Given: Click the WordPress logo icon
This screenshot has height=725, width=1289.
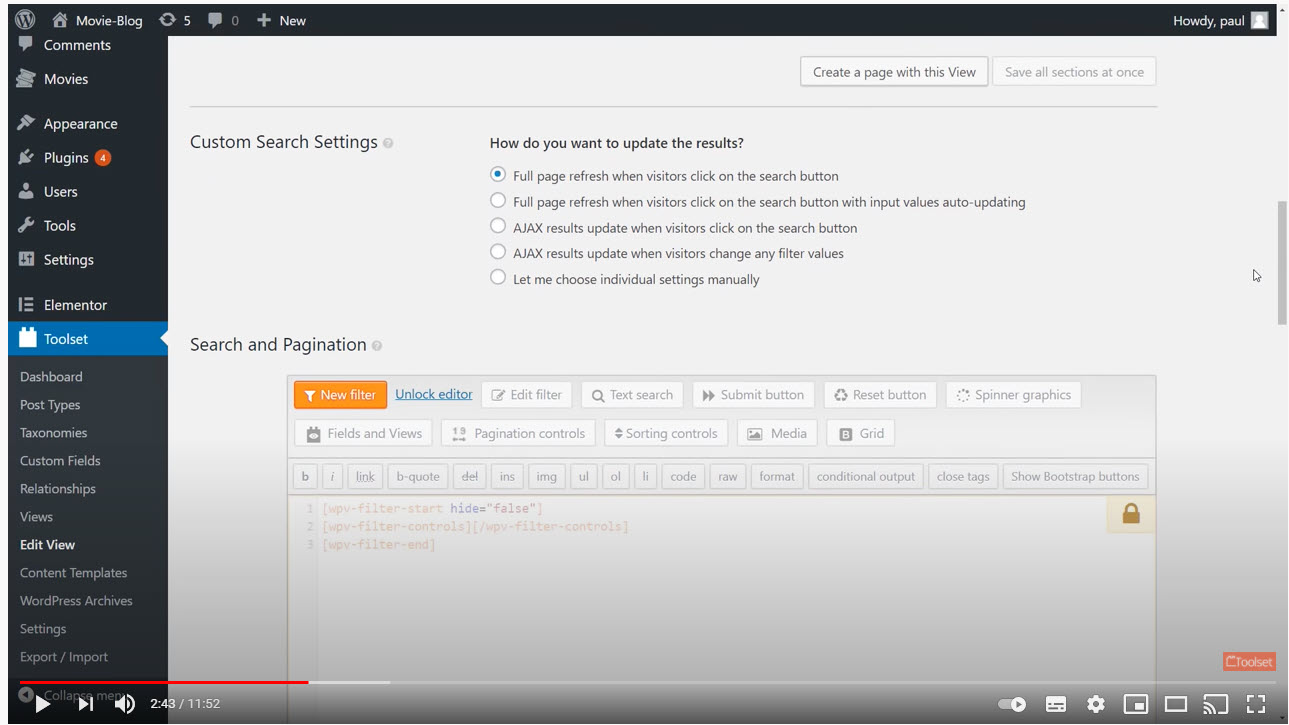Looking at the screenshot, I should tap(25, 20).
